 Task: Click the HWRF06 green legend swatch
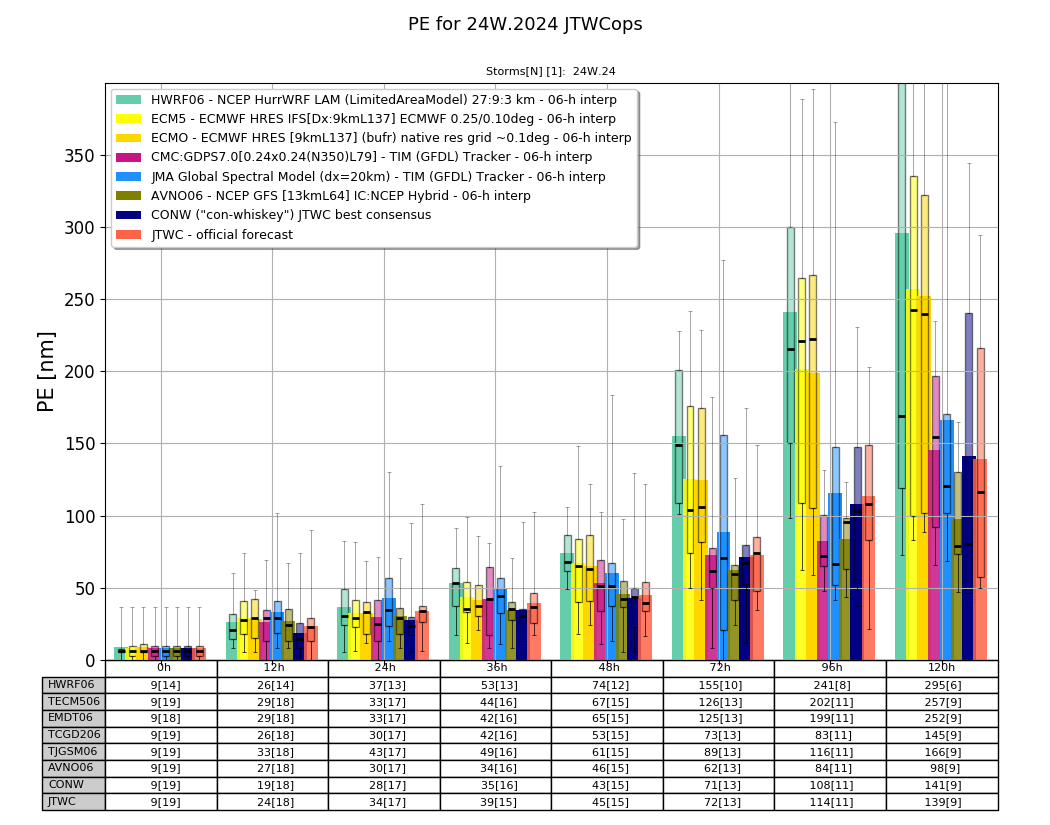point(129,99)
